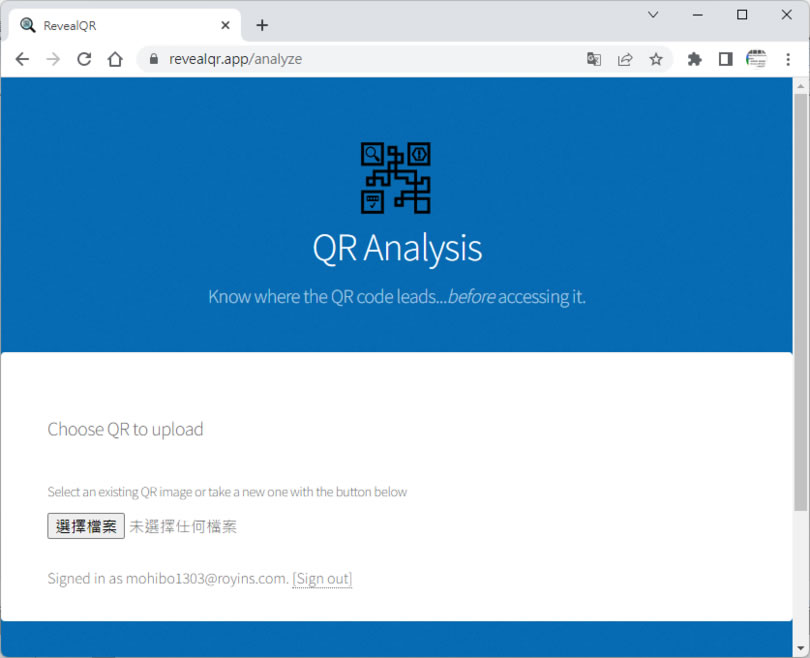Open the translate page icon
Image resolution: width=810 pixels, height=658 pixels.
pos(594,59)
